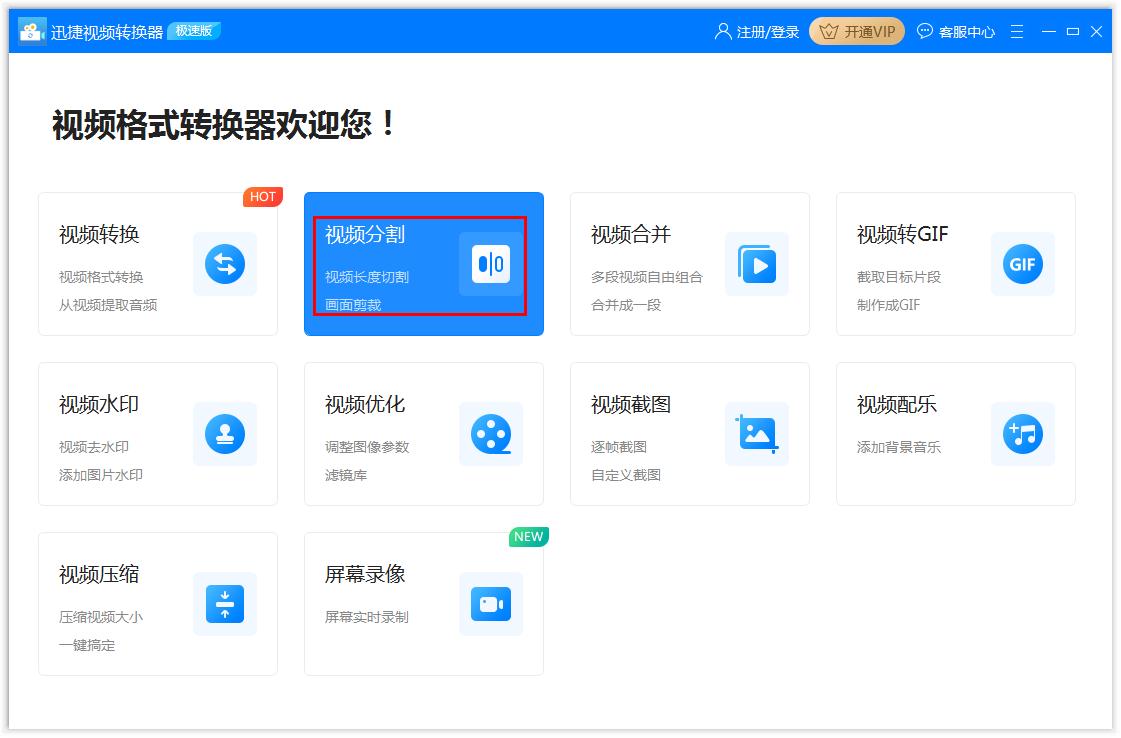Open the 视频优化 film-reel icon
1121x738 pixels.
click(x=490, y=434)
